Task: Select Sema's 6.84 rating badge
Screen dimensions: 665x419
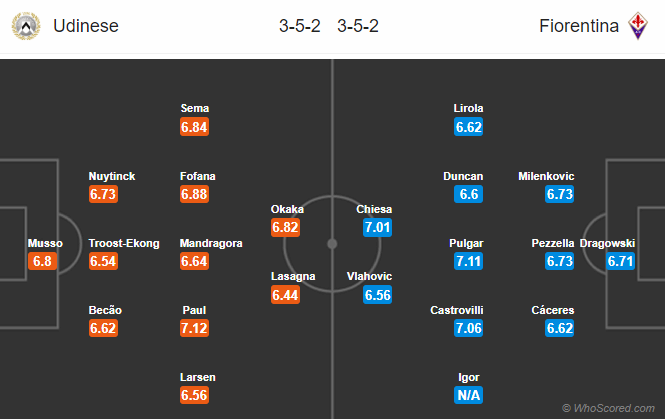Action: (194, 127)
